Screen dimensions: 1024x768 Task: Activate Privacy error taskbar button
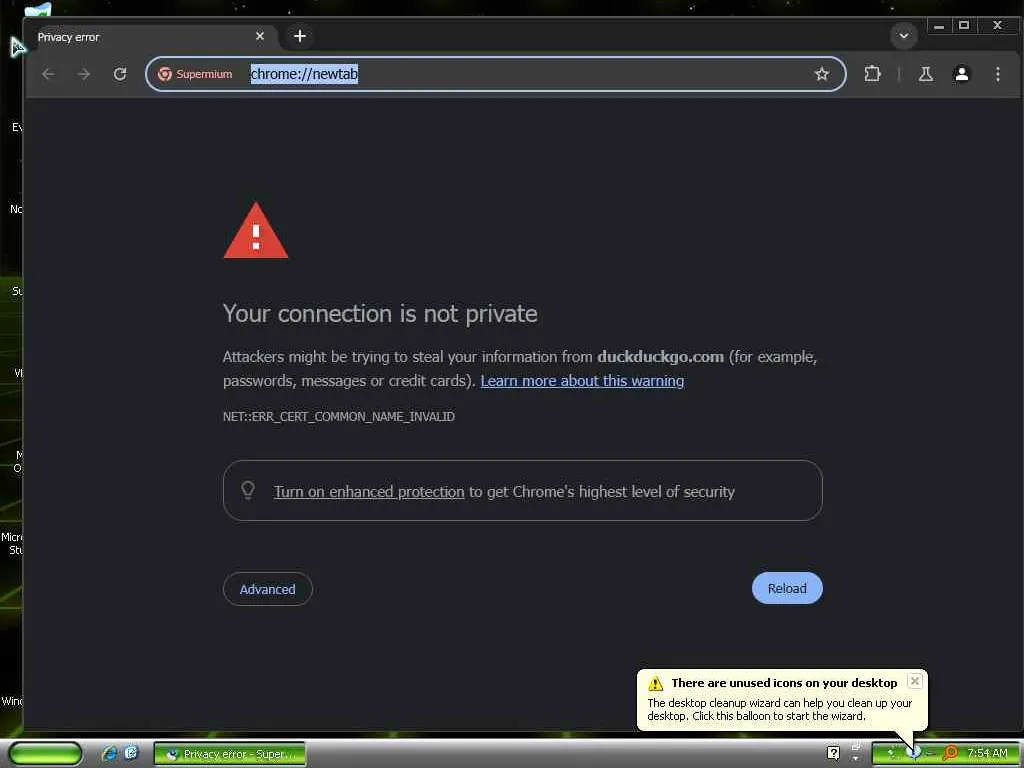[230, 754]
